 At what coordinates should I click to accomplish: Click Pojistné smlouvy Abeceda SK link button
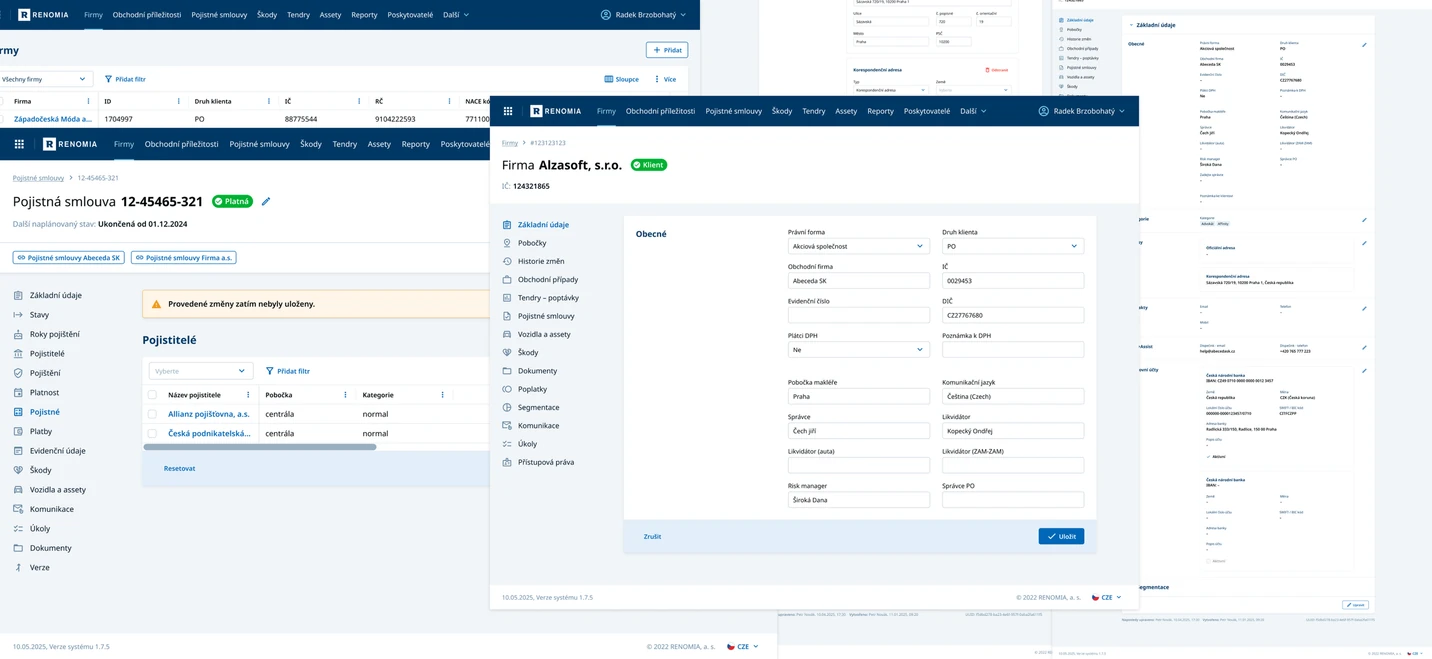(69, 258)
